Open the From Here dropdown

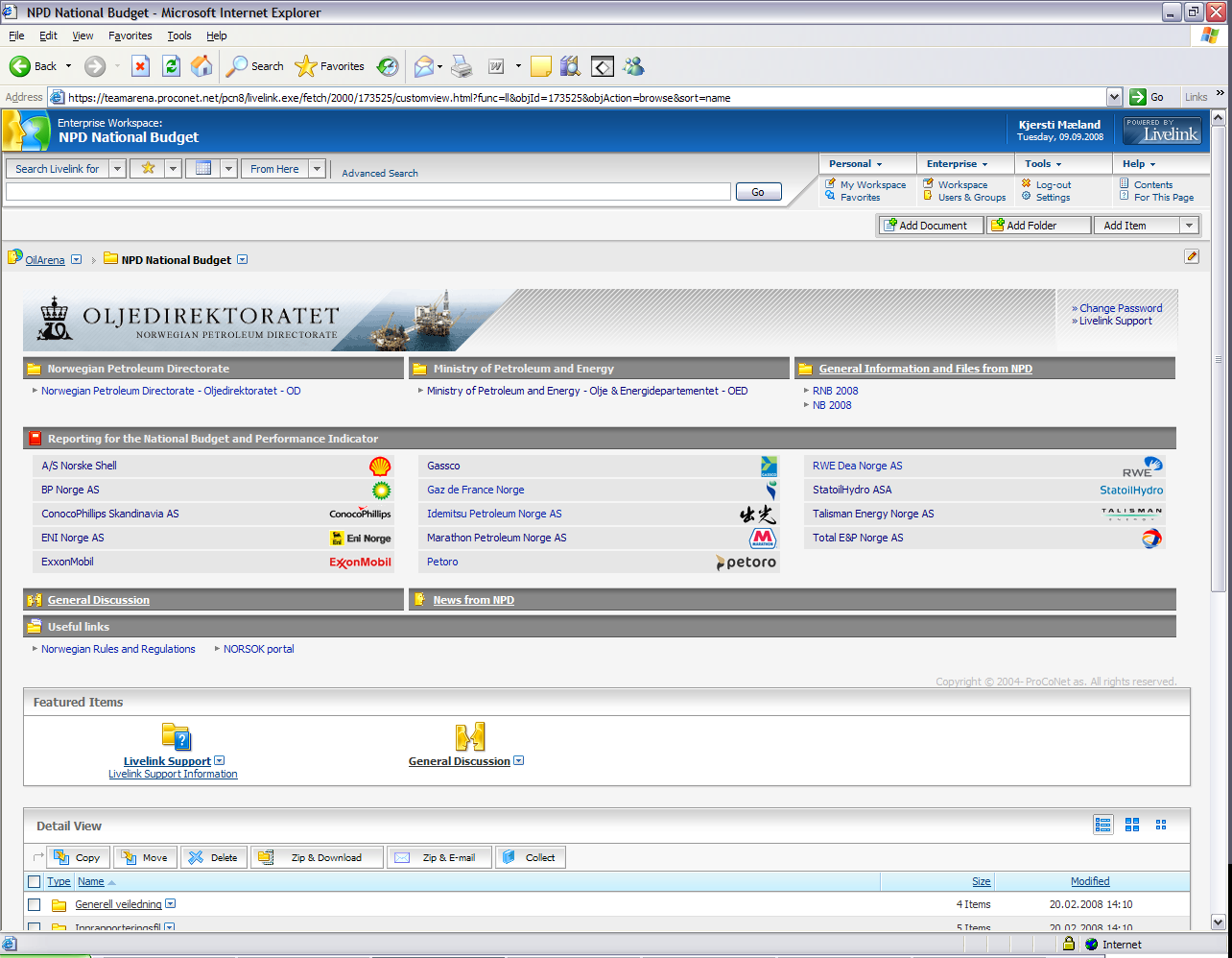316,169
